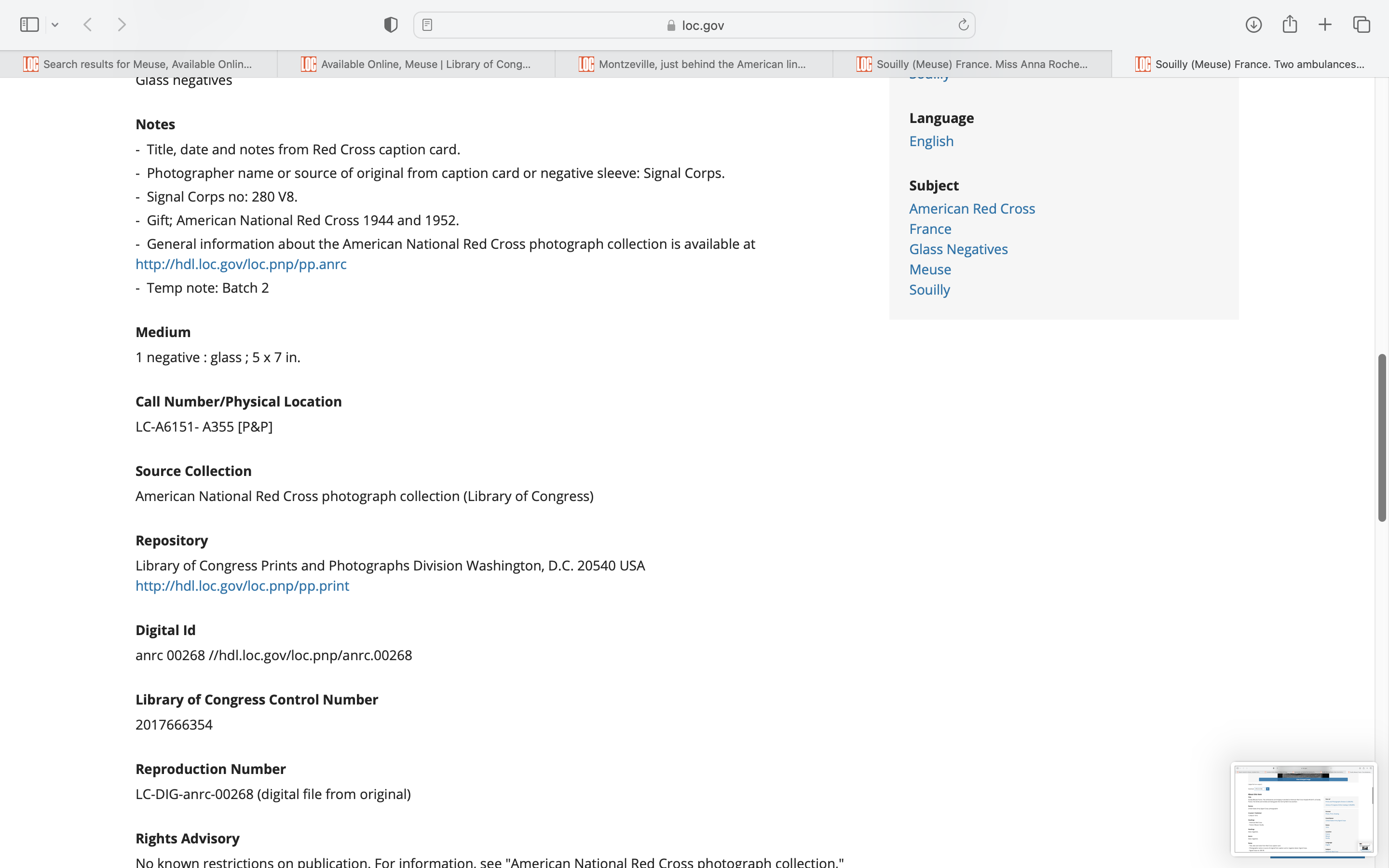Click the Glass Negatives subject link
The width and height of the screenshot is (1389, 868).
coord(958,249)
